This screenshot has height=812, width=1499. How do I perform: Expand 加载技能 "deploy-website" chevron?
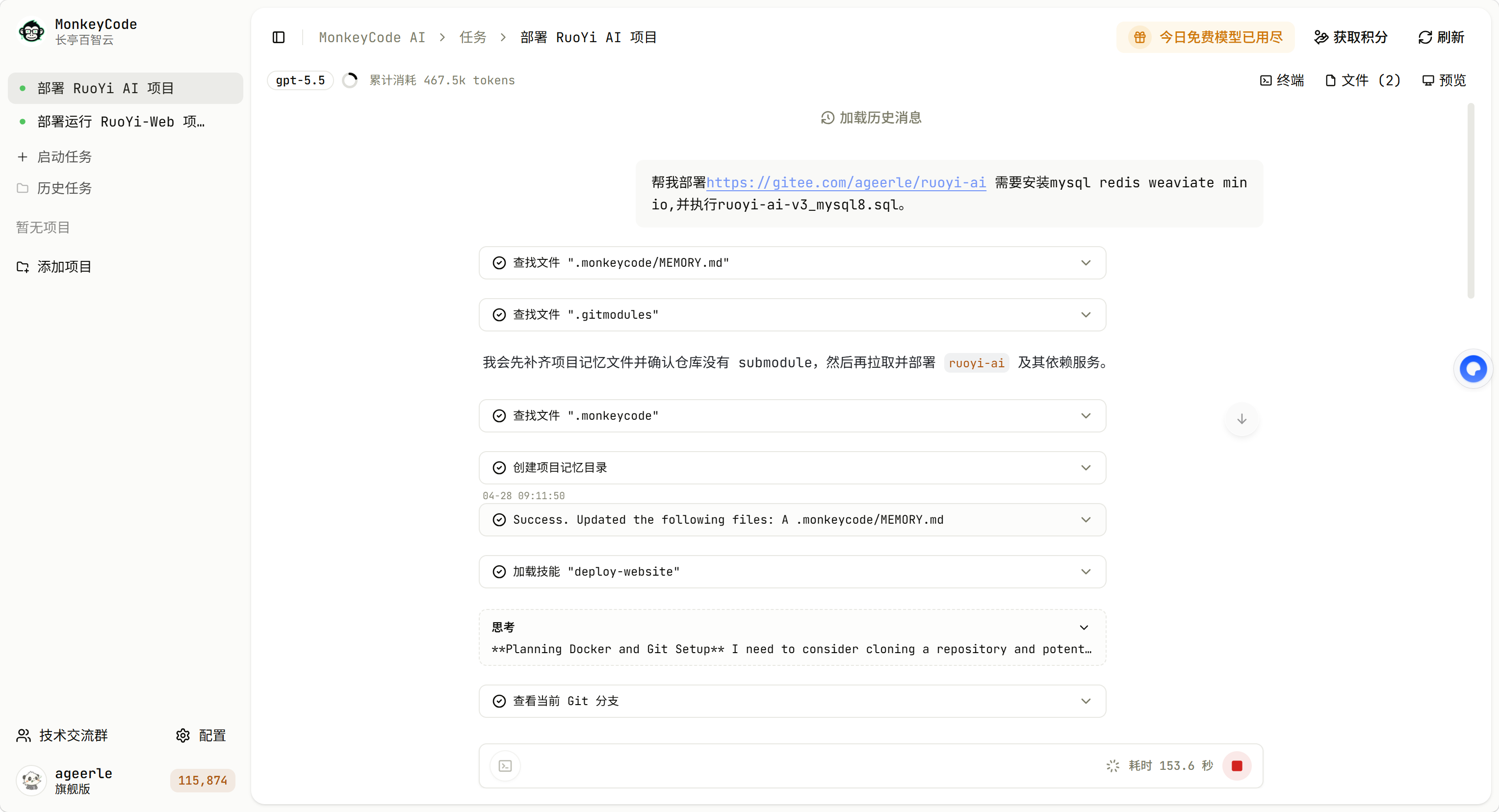click(1085, 572)
